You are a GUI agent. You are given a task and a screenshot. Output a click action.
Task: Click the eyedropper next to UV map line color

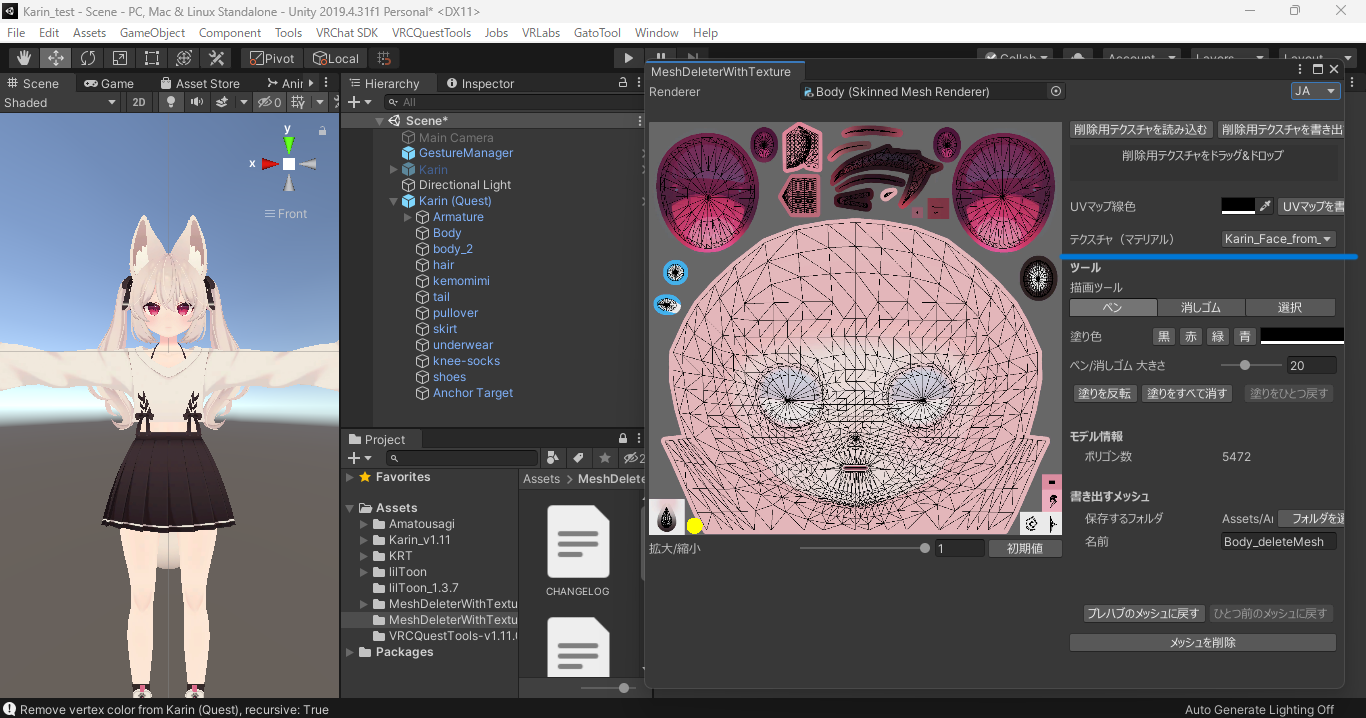tap(1265, 206)
